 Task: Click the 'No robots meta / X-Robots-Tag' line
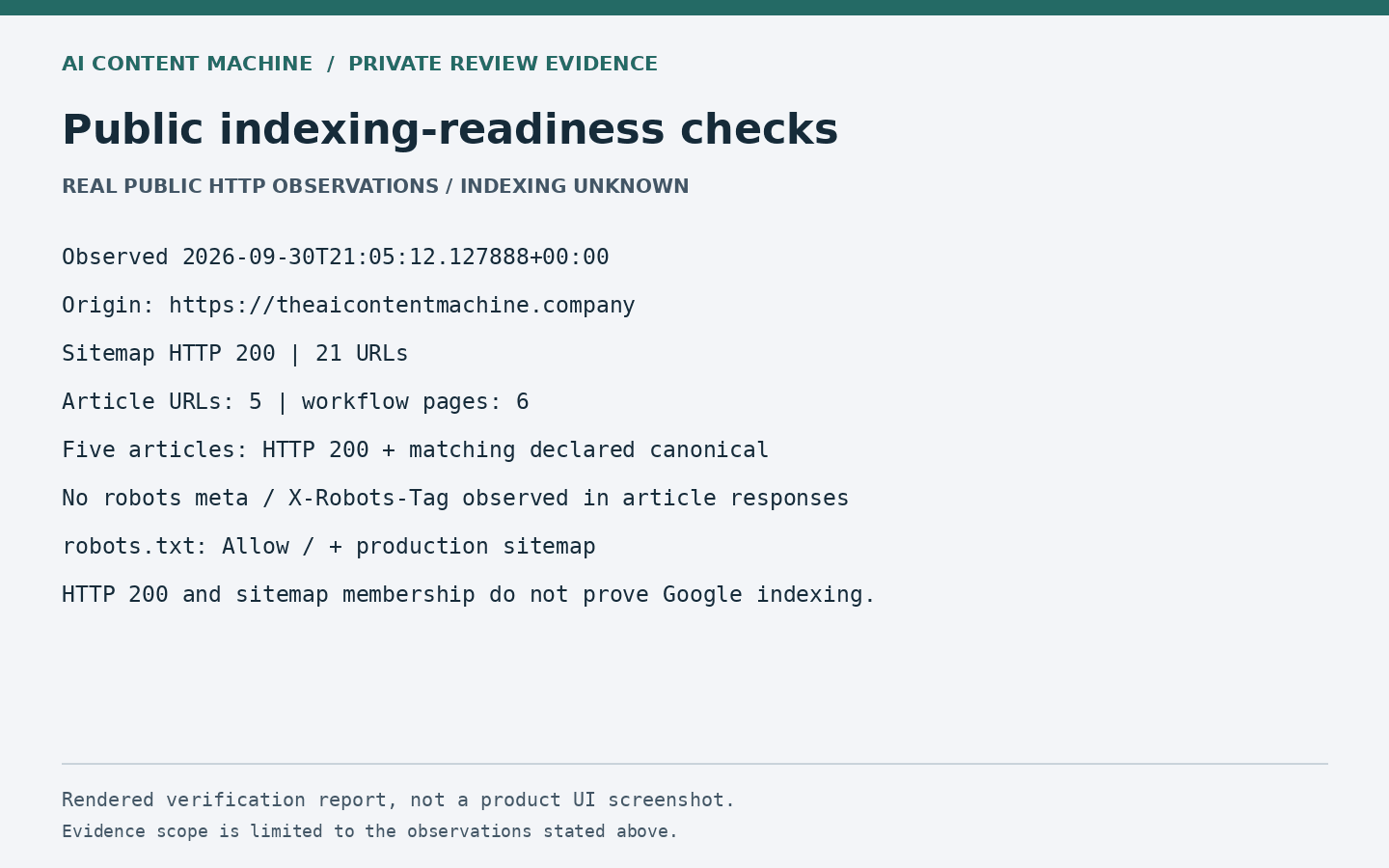click(455, 499)
